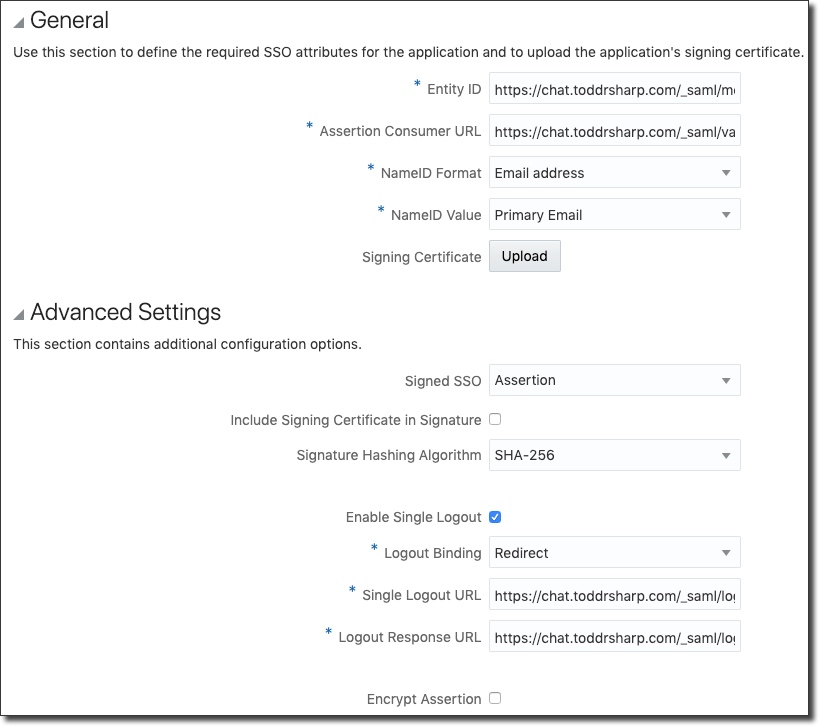Click the Entity ID input field
Image resolution: width=819 pixels, height=726 pixels.
tap(614, 89)
